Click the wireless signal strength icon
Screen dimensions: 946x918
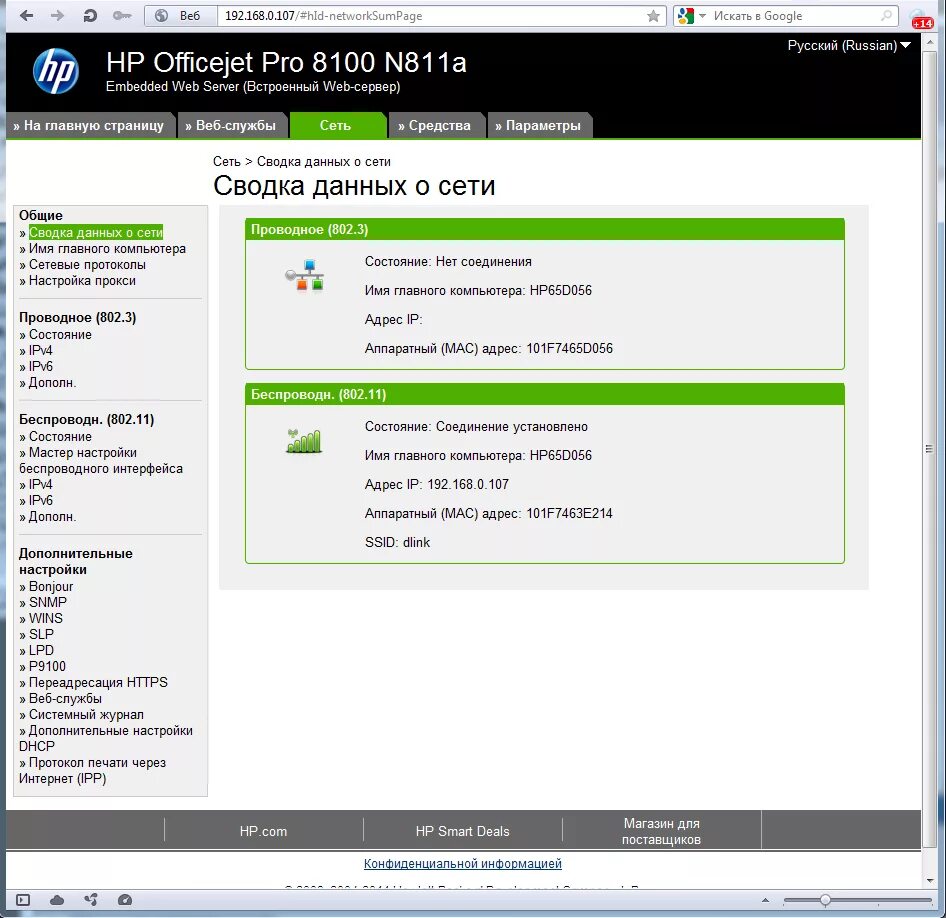pyautogui.click(x=304, y=441)
